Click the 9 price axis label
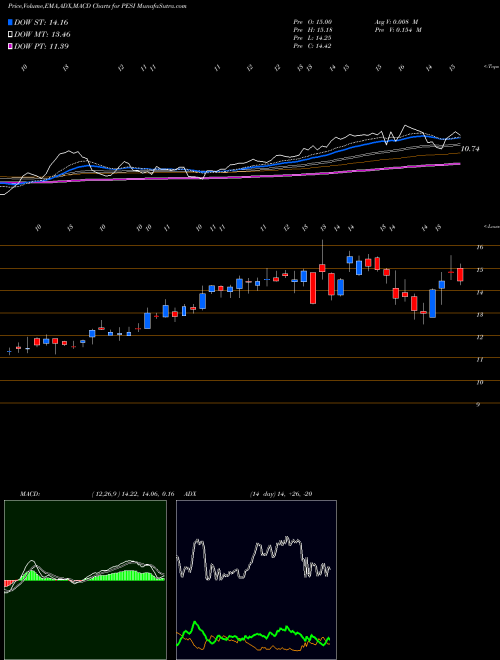The width and height of the screenshot is (500, 660). point(478,405)
